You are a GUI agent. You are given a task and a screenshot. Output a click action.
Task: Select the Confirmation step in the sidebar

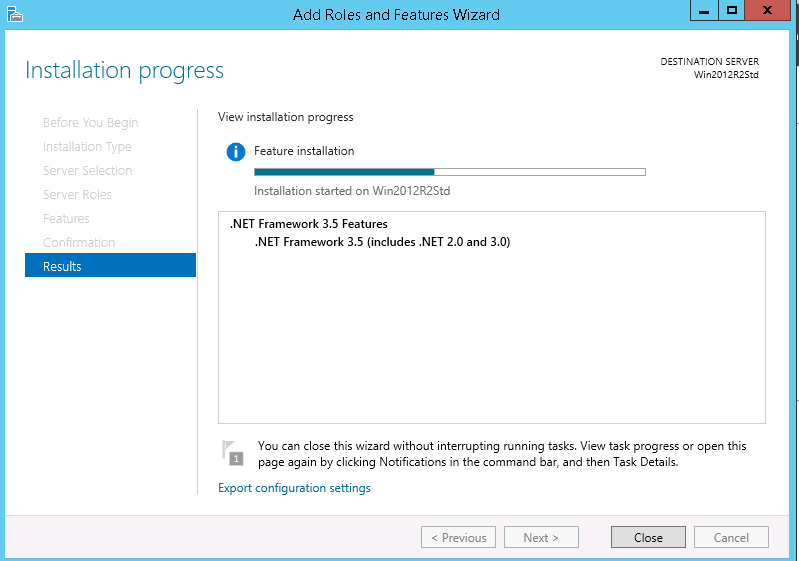79,243
